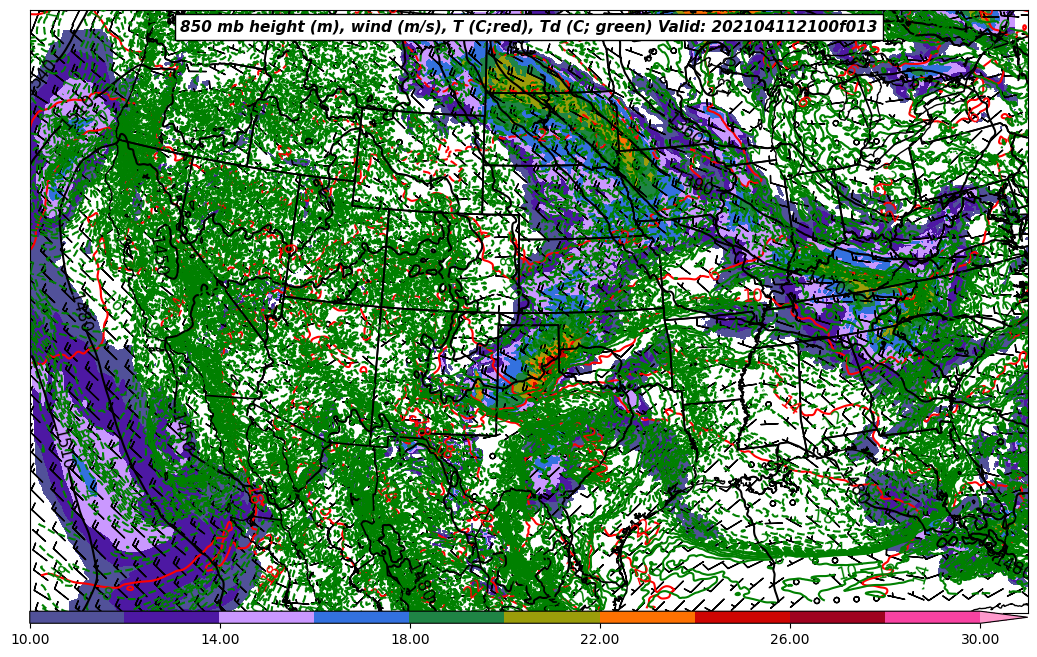1037x657 pixels.
Task: Choose the orange colorbar segment after 22.00
Action: click(x=647, y=617)
